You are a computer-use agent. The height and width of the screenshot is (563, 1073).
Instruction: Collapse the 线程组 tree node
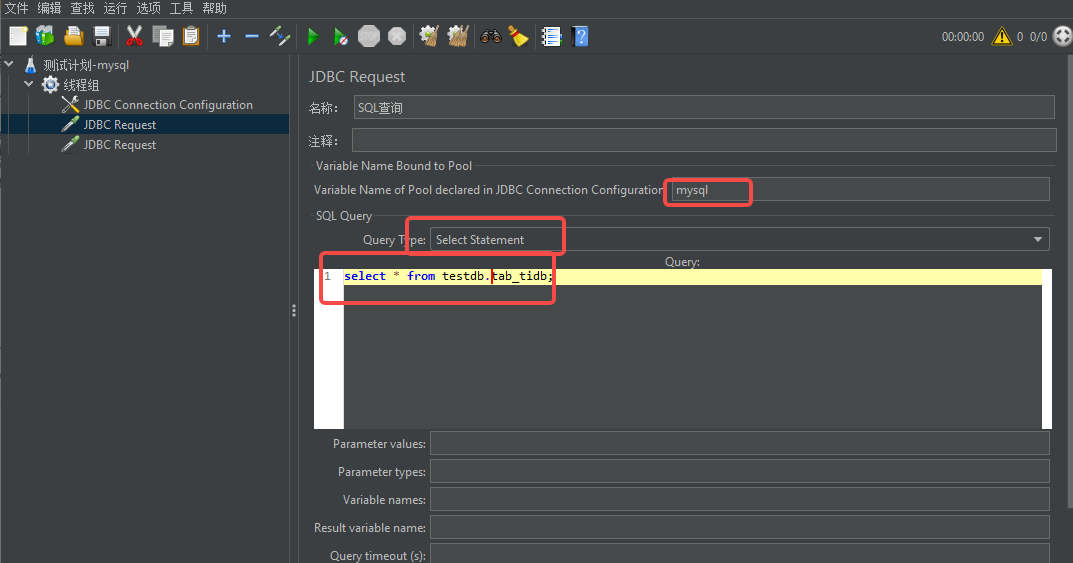coord(29,84)
